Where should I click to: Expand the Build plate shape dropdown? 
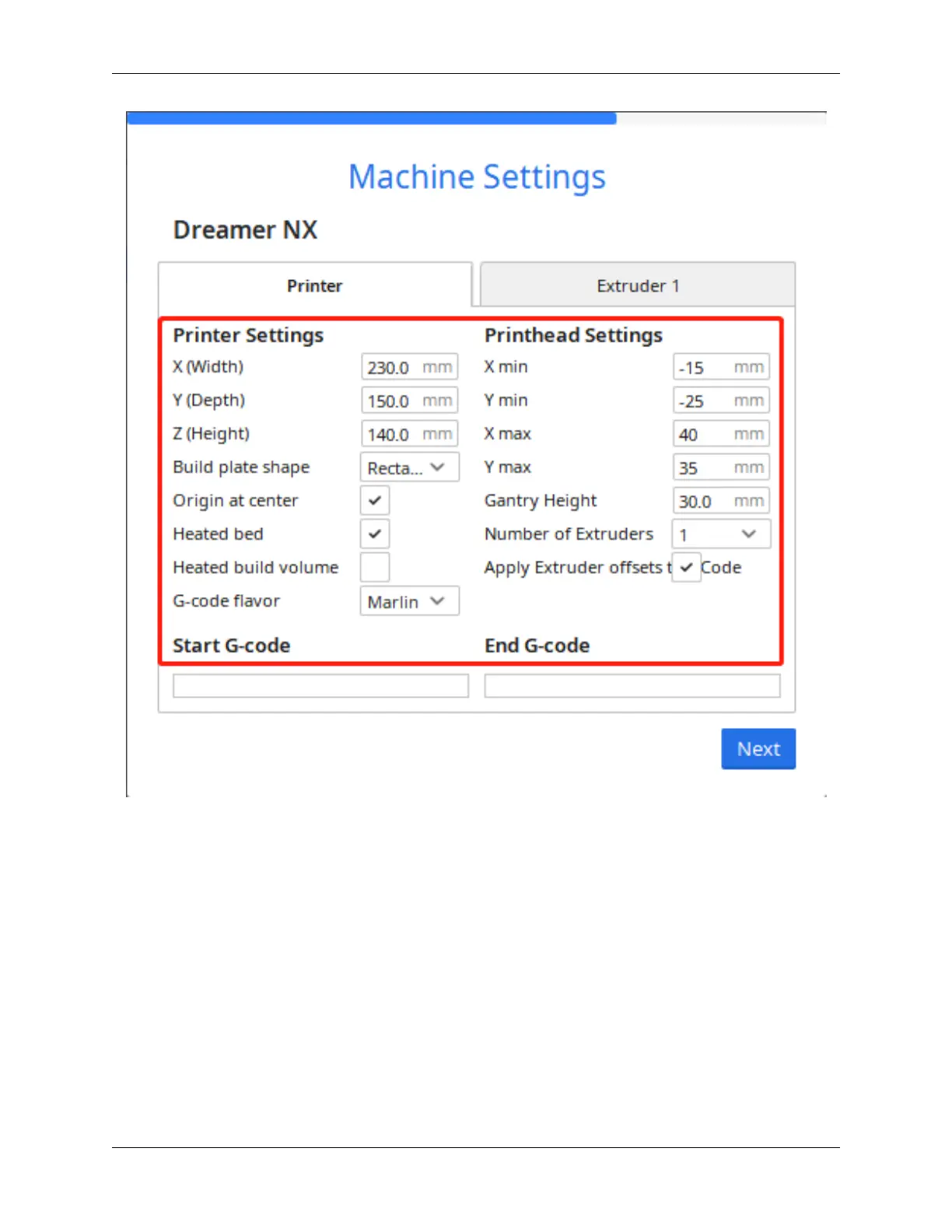click(409, 467)
